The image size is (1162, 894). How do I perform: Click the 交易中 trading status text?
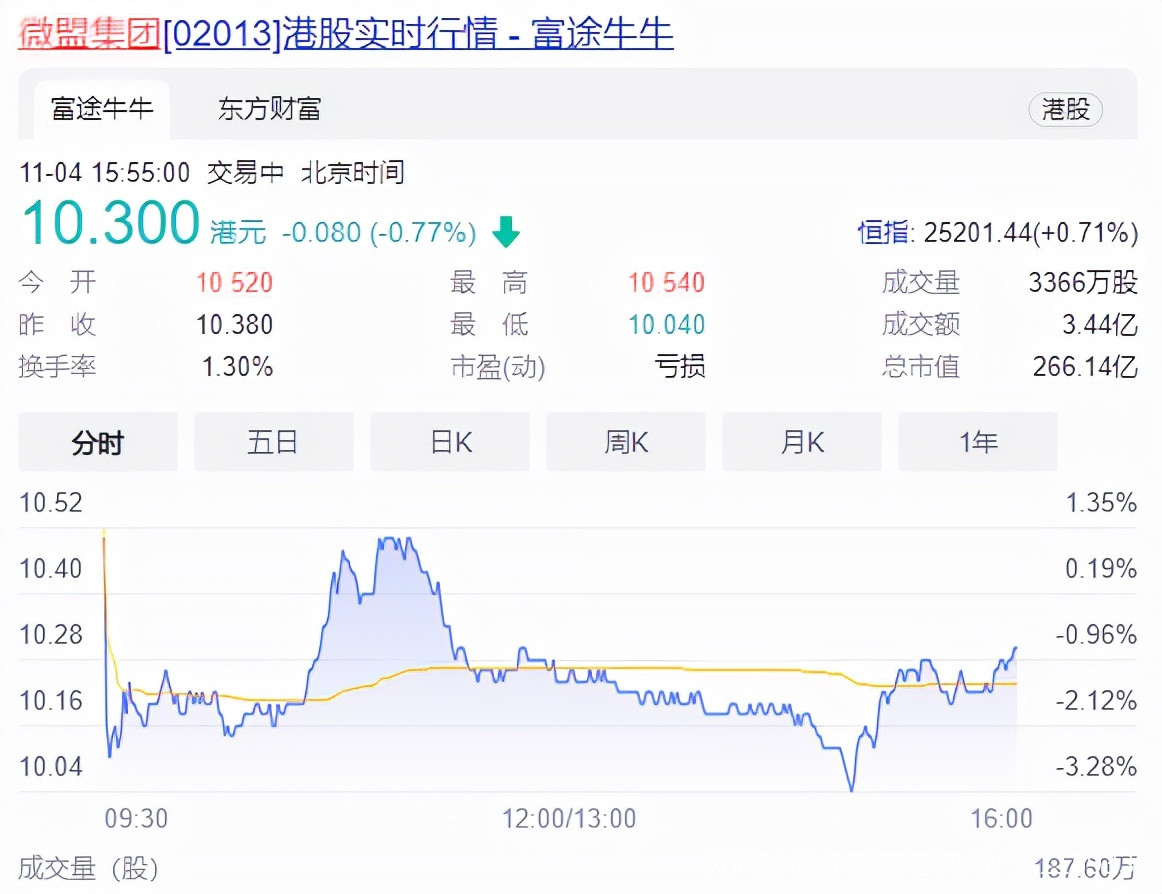[x=245, y=173]
